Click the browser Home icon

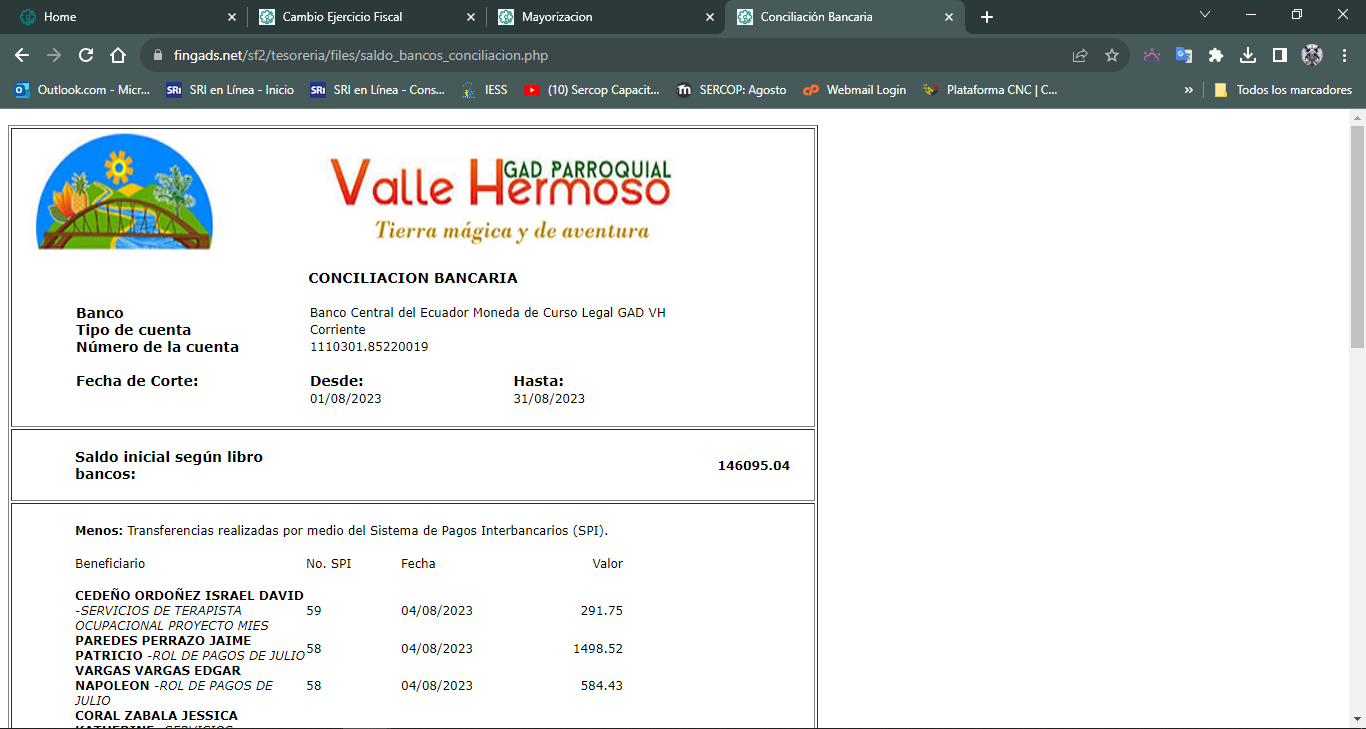coord(118,55)
